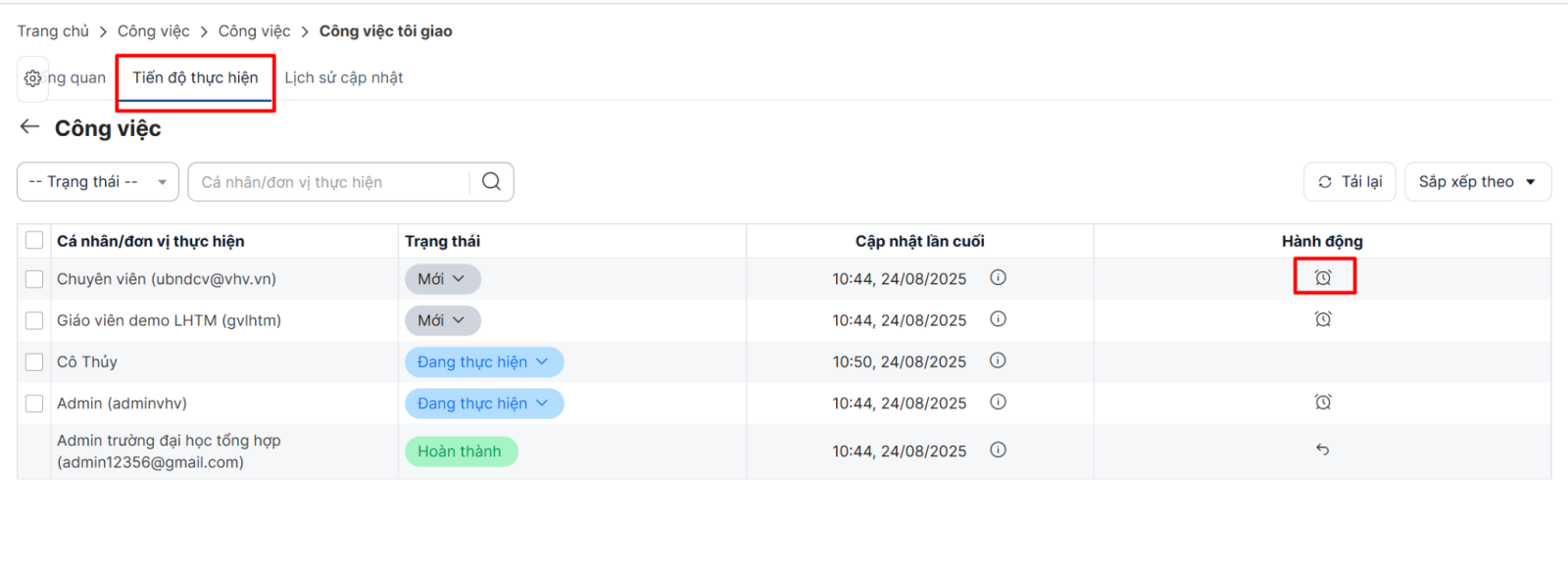
Task: Click the search magnifier icon
Action: tap(491, 181)
